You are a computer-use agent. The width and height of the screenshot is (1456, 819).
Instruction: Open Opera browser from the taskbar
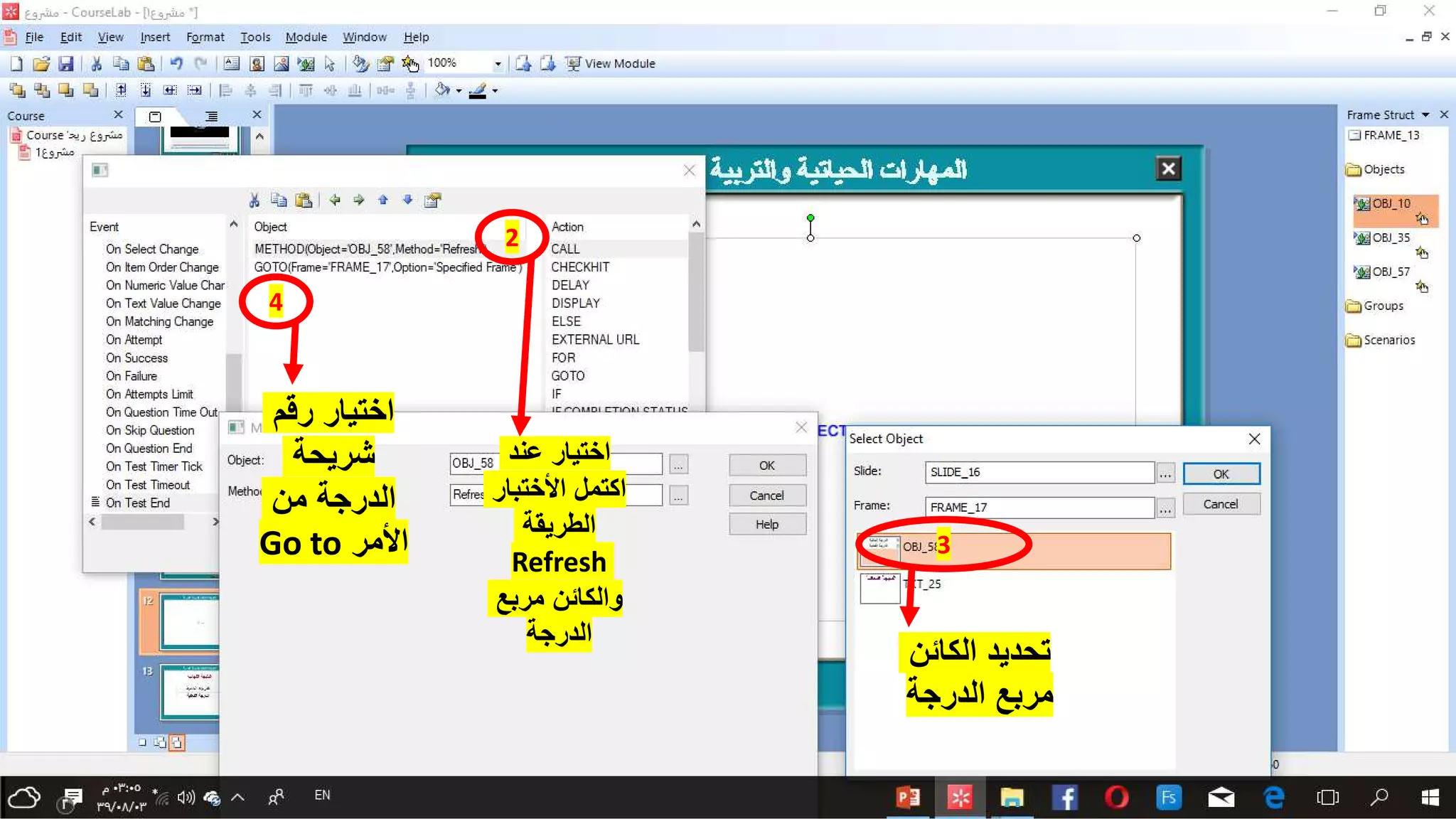[x=1117, y=798]
